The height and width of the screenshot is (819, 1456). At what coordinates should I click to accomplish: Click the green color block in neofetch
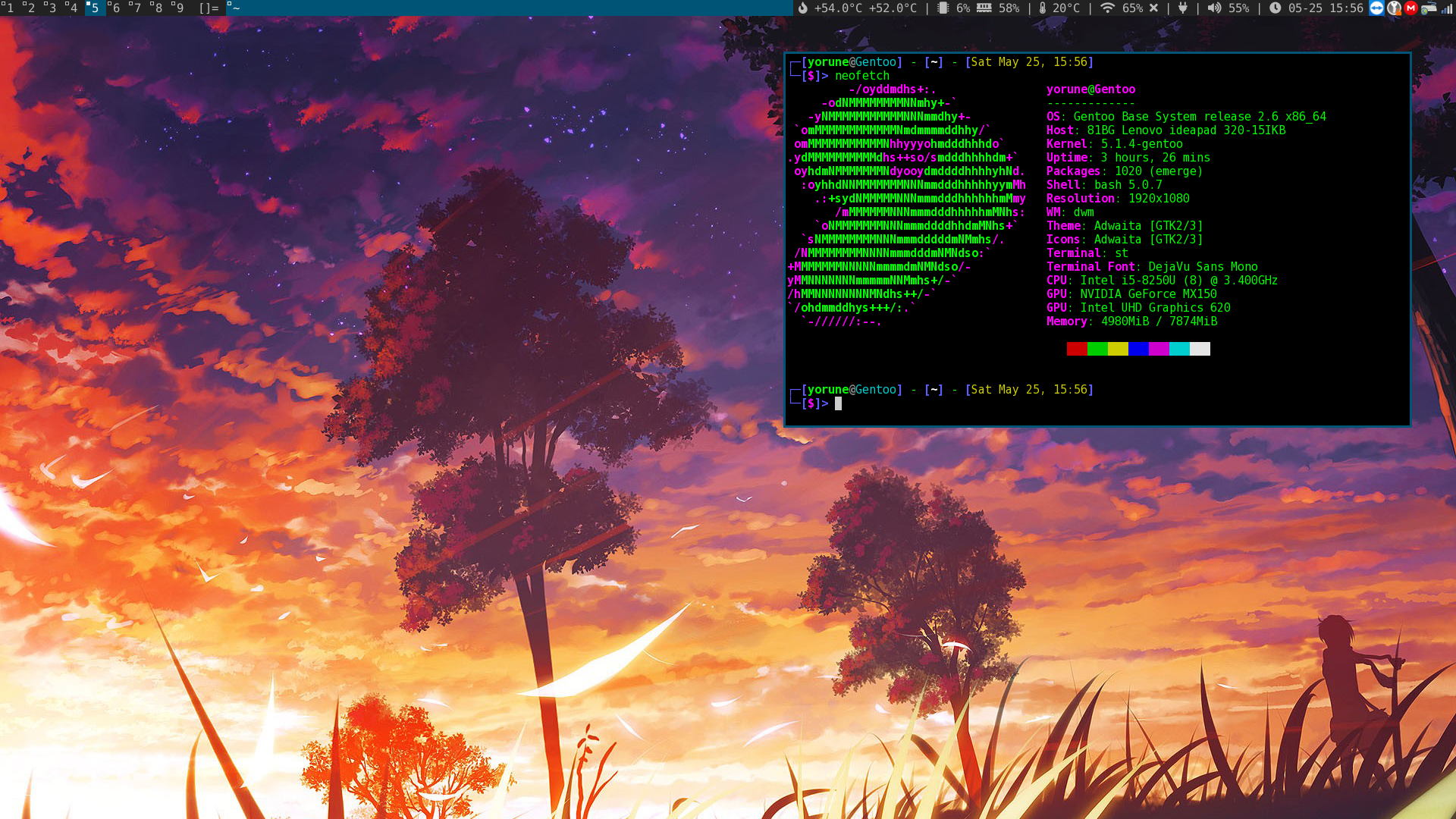[1097, 349]
